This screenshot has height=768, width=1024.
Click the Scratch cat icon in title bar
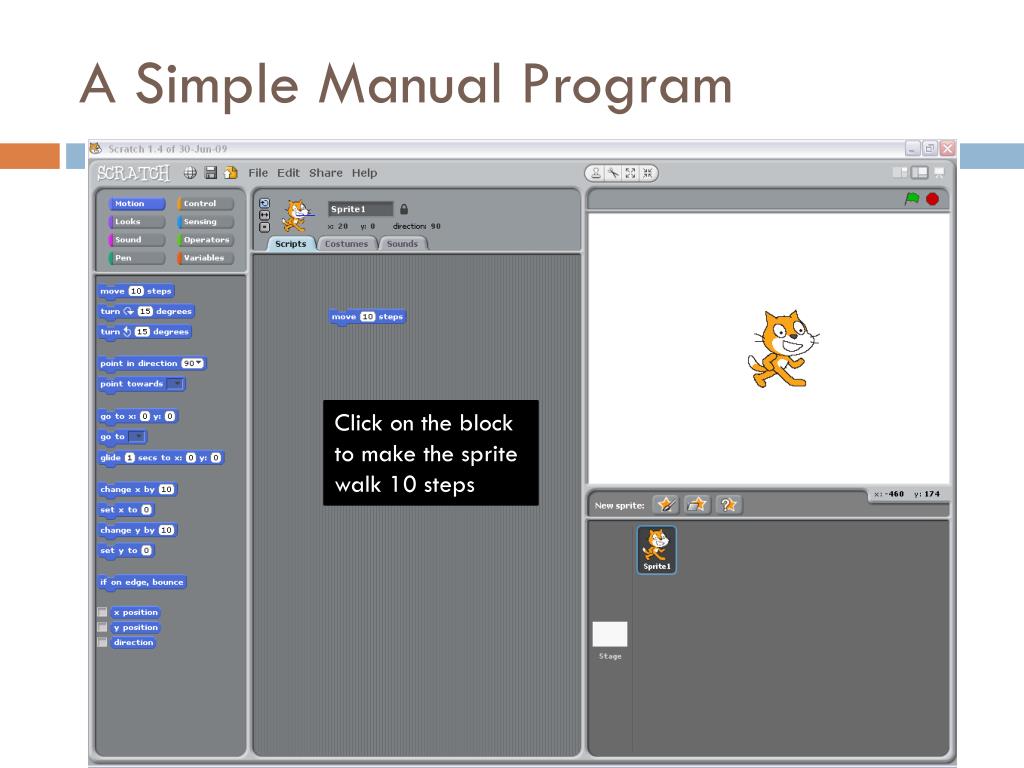point(95,148)
